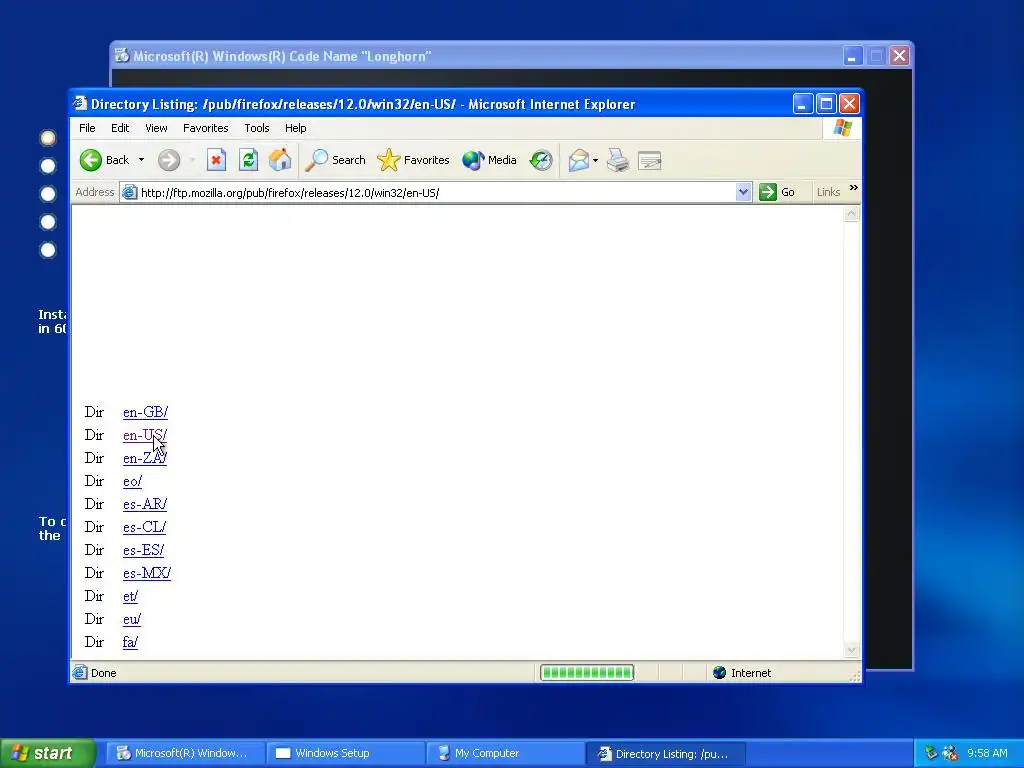Click the IE title bar document icon
1024x768 pixels.
[x=80, y=103]
